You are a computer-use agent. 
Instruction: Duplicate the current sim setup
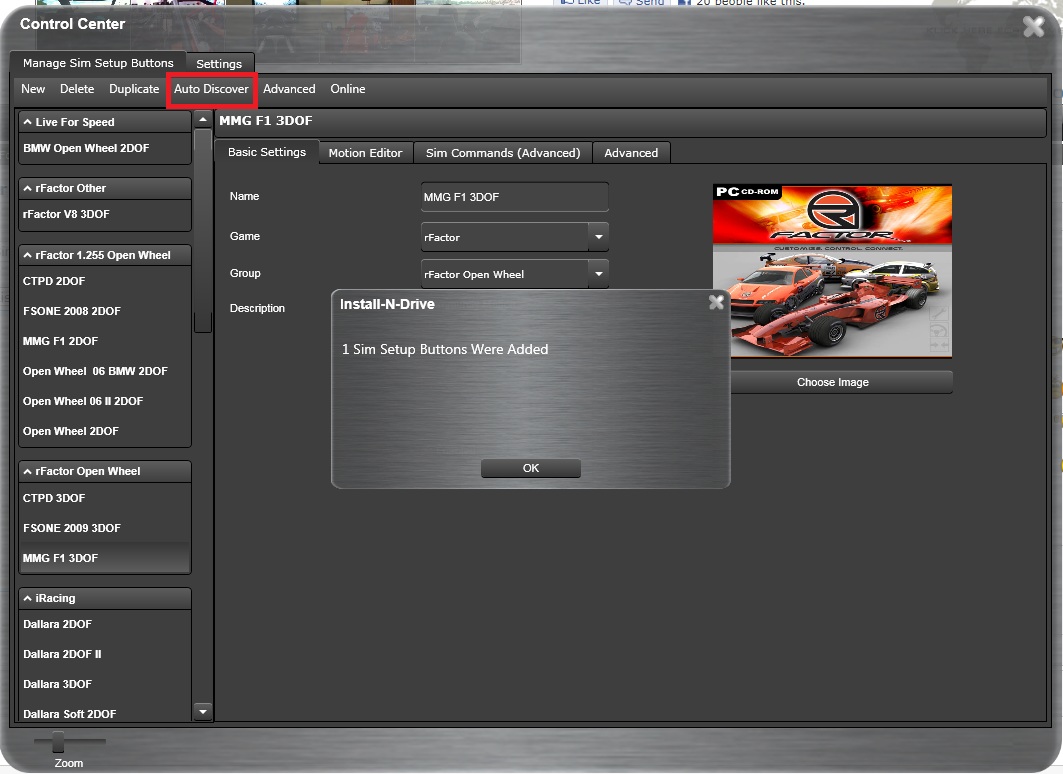click(133, 89)
